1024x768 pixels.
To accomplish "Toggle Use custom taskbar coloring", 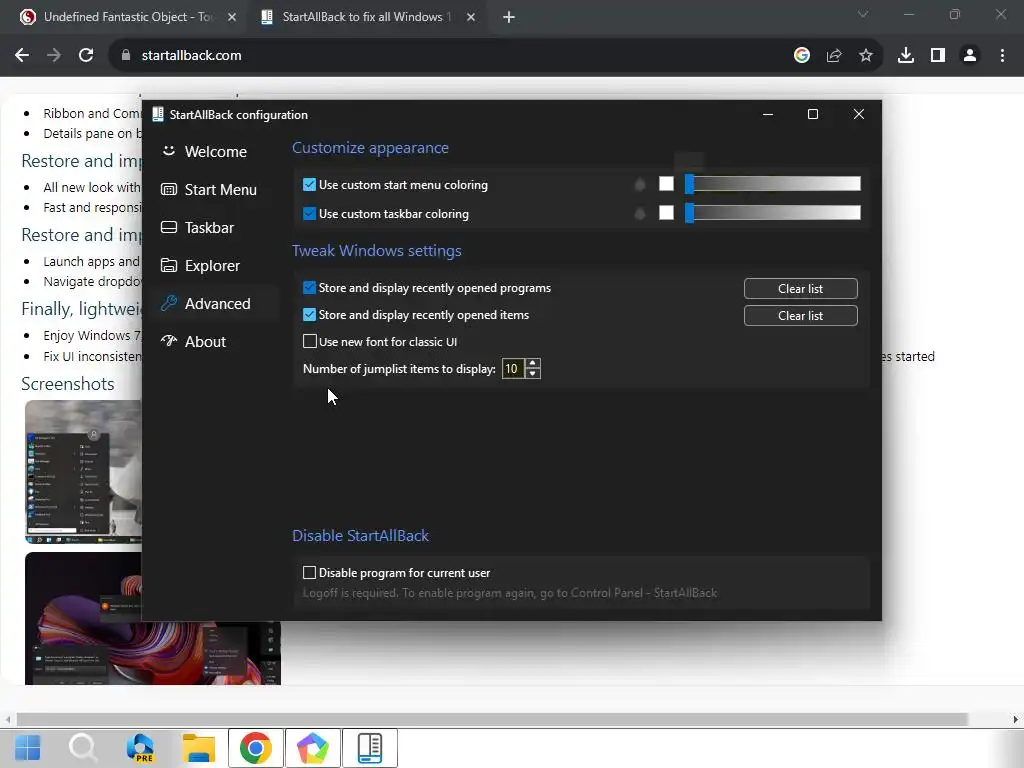I will 310,214.
